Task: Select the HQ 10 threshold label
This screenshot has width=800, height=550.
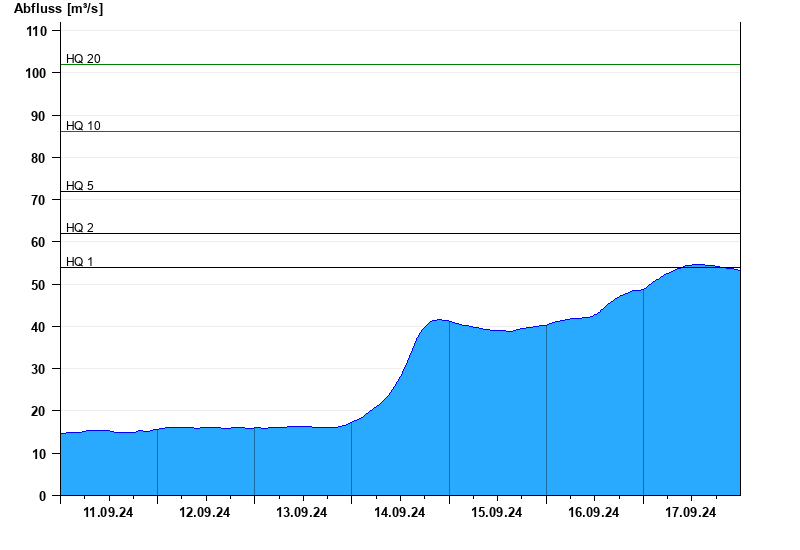Action: point(83,126)
